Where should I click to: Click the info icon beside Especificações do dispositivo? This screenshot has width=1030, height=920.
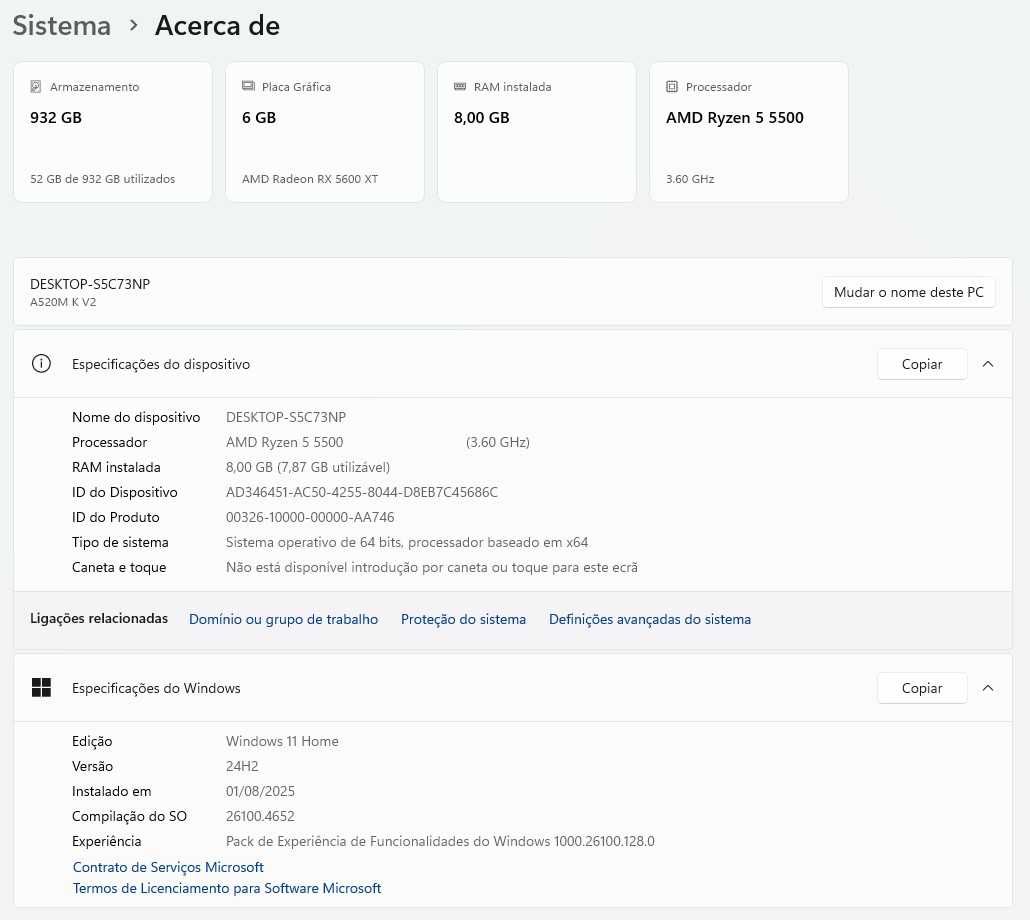[41, 364]
